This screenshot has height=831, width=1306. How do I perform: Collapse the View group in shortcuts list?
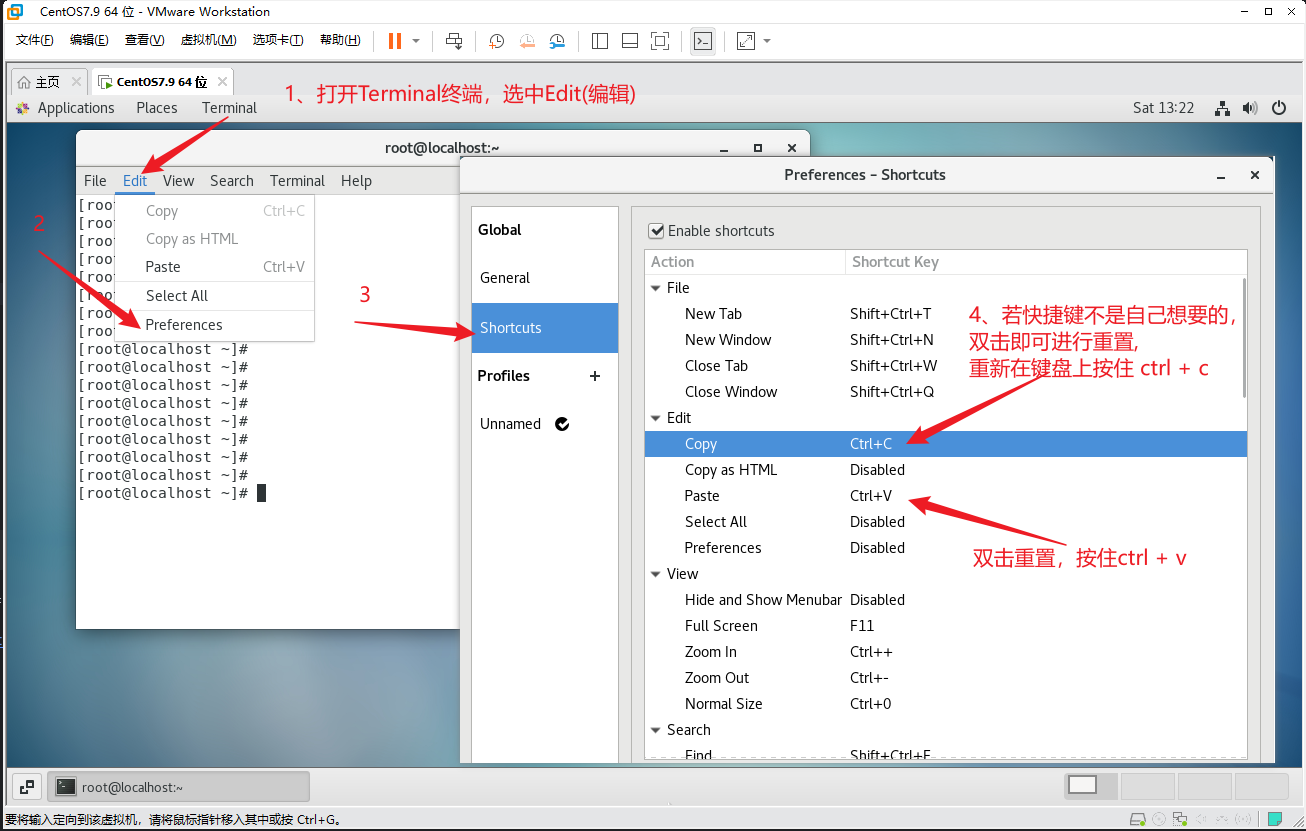[656, 574]
